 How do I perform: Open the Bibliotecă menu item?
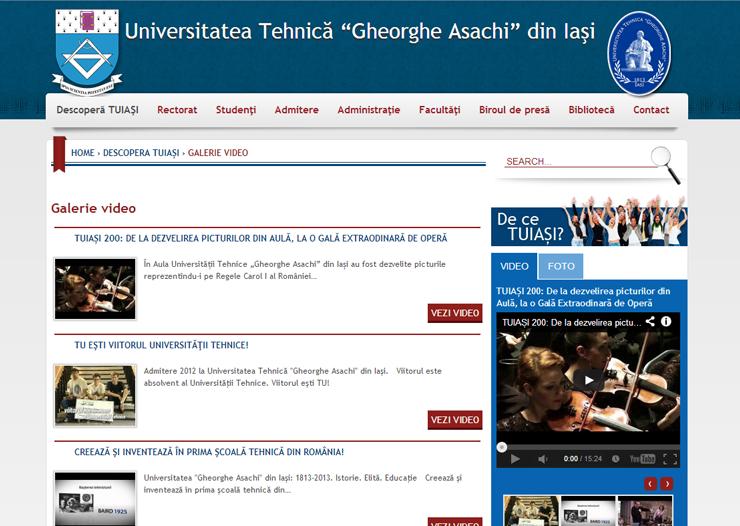(x=591, y=110)
